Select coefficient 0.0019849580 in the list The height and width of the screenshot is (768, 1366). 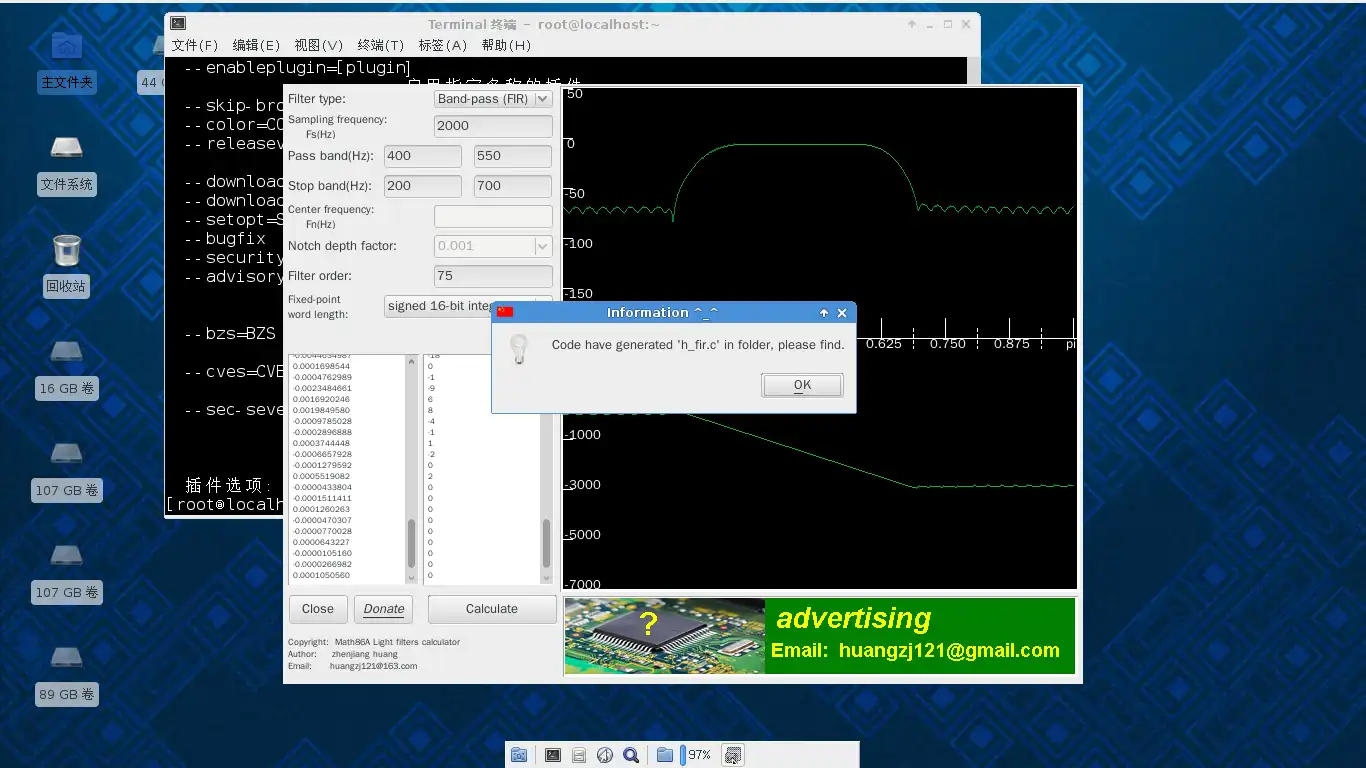point(321,410)
